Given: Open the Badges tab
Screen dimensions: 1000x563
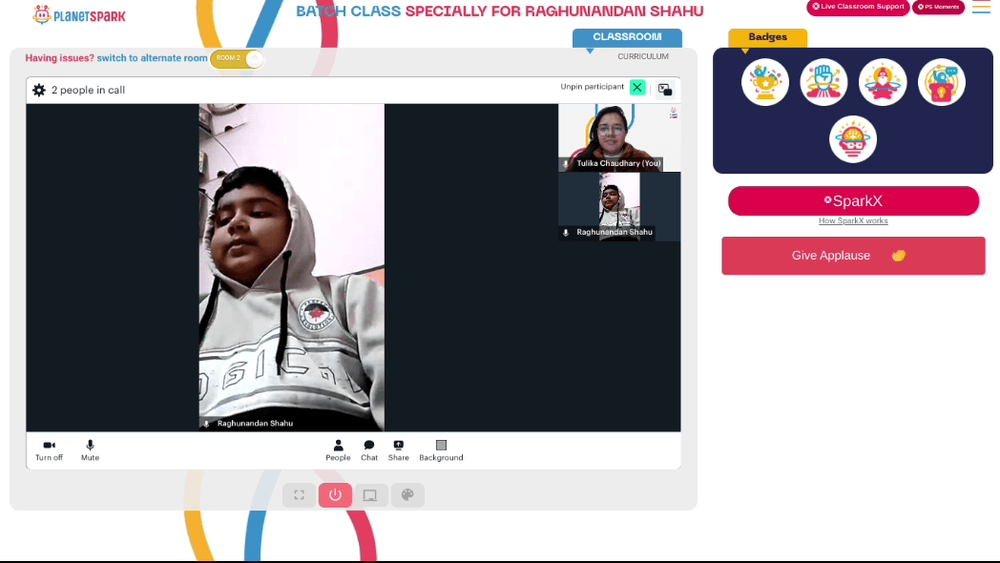Looking at the screenshot, I should [768, 38].
